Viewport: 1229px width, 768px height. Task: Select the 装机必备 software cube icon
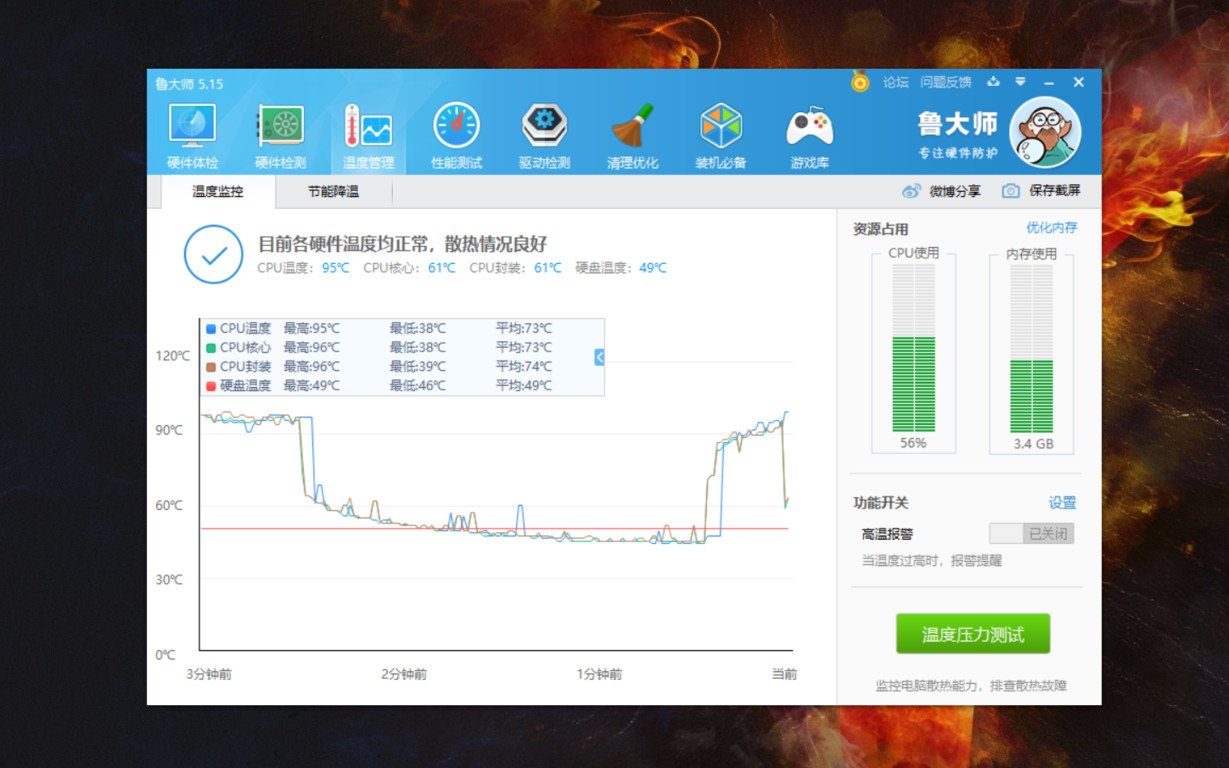tap(720, 130)
